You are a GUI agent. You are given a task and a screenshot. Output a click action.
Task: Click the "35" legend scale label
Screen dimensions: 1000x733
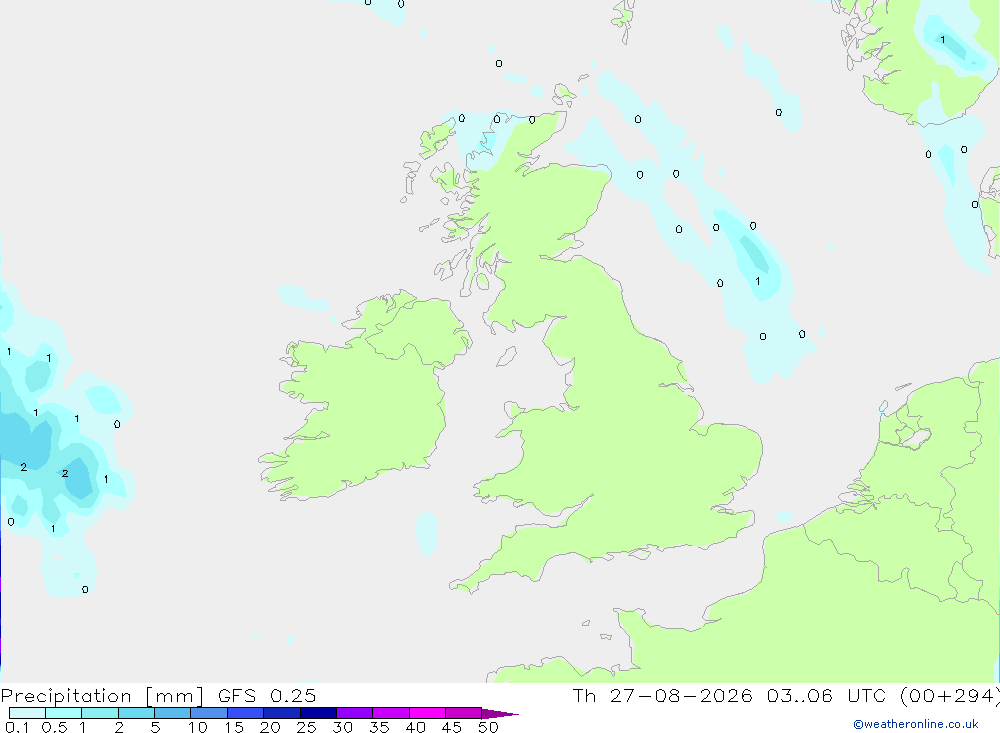(379, 727)
